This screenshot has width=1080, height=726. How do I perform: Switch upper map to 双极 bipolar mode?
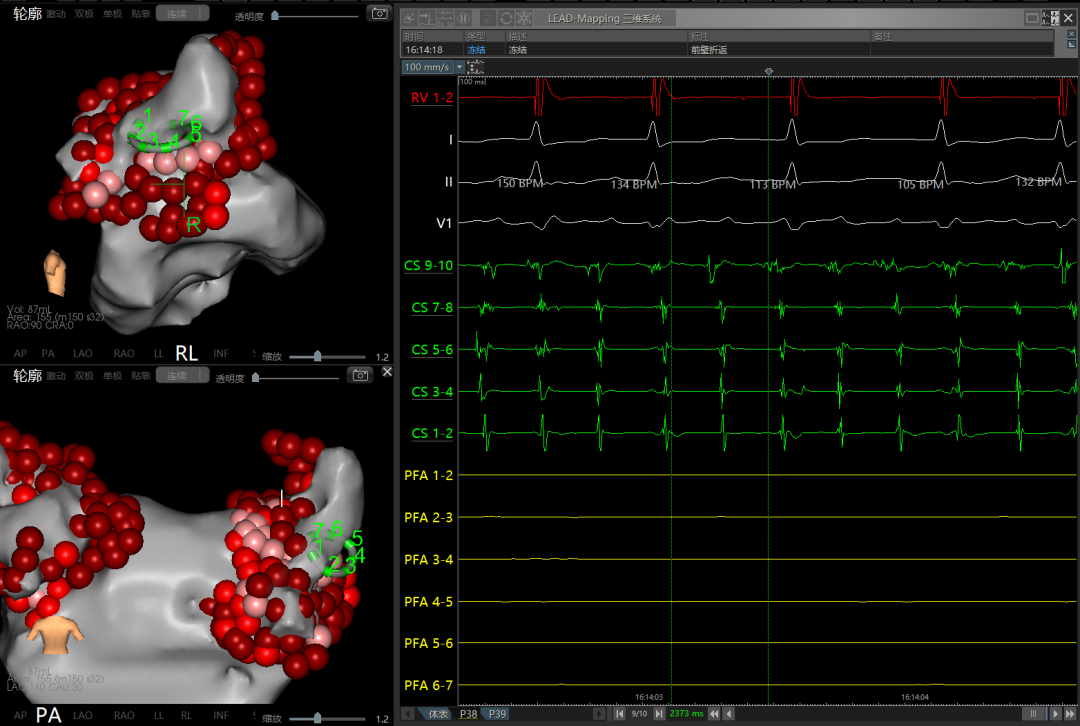tap(84, 13)
